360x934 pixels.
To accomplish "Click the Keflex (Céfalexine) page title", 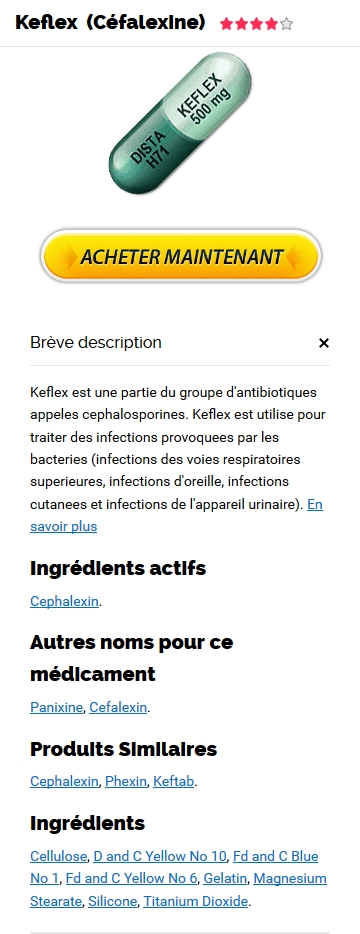I will [110, 23].
